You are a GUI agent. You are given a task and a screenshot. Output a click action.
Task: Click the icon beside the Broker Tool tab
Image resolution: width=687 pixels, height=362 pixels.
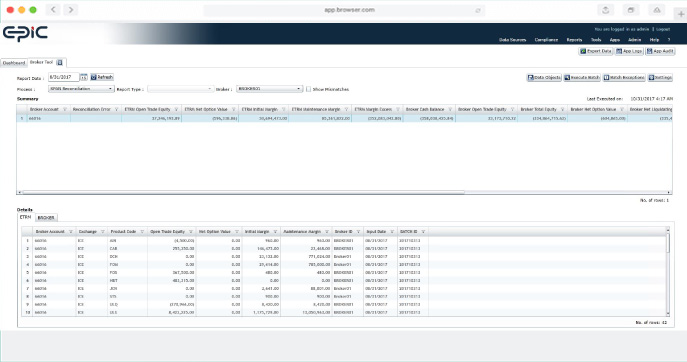point(60,62)
